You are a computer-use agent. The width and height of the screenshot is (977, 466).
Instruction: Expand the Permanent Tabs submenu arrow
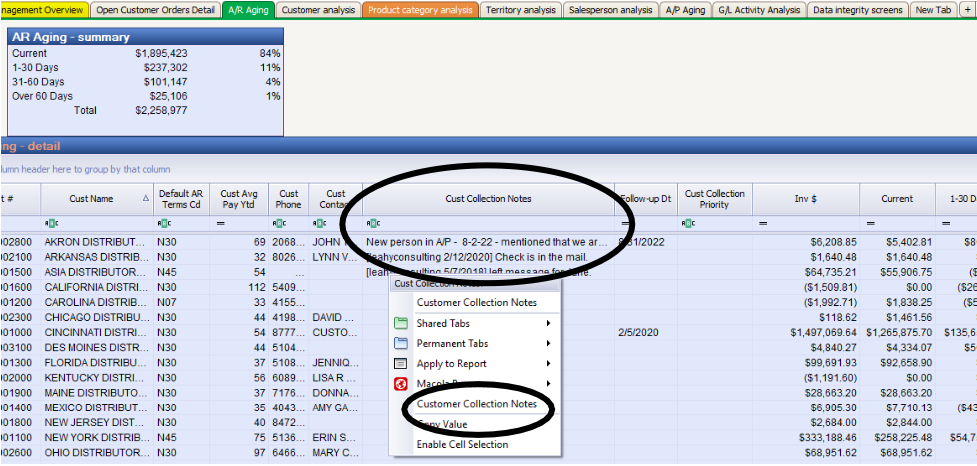(548, 343)
